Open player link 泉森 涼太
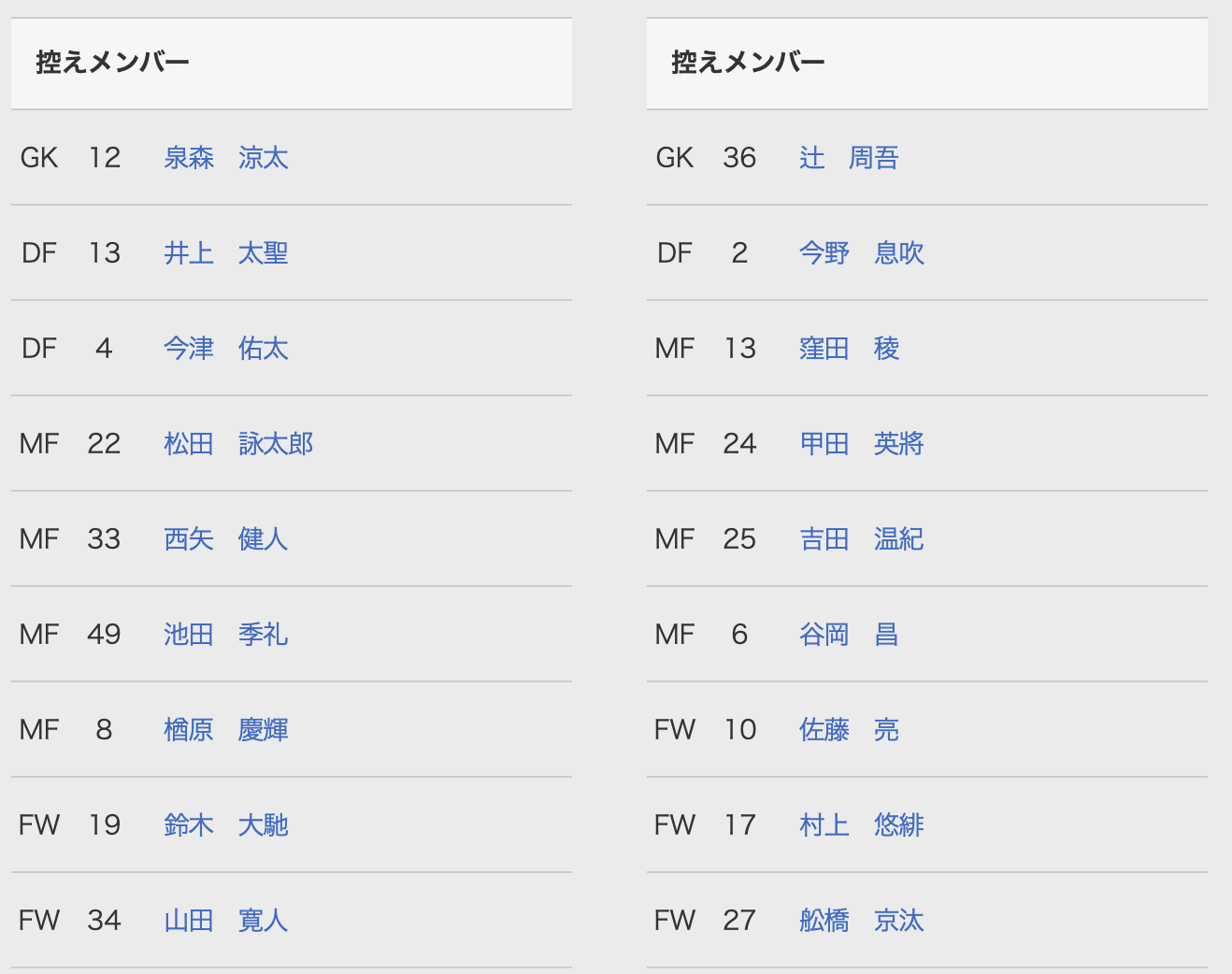1232x974 pixels. point(225,158)
